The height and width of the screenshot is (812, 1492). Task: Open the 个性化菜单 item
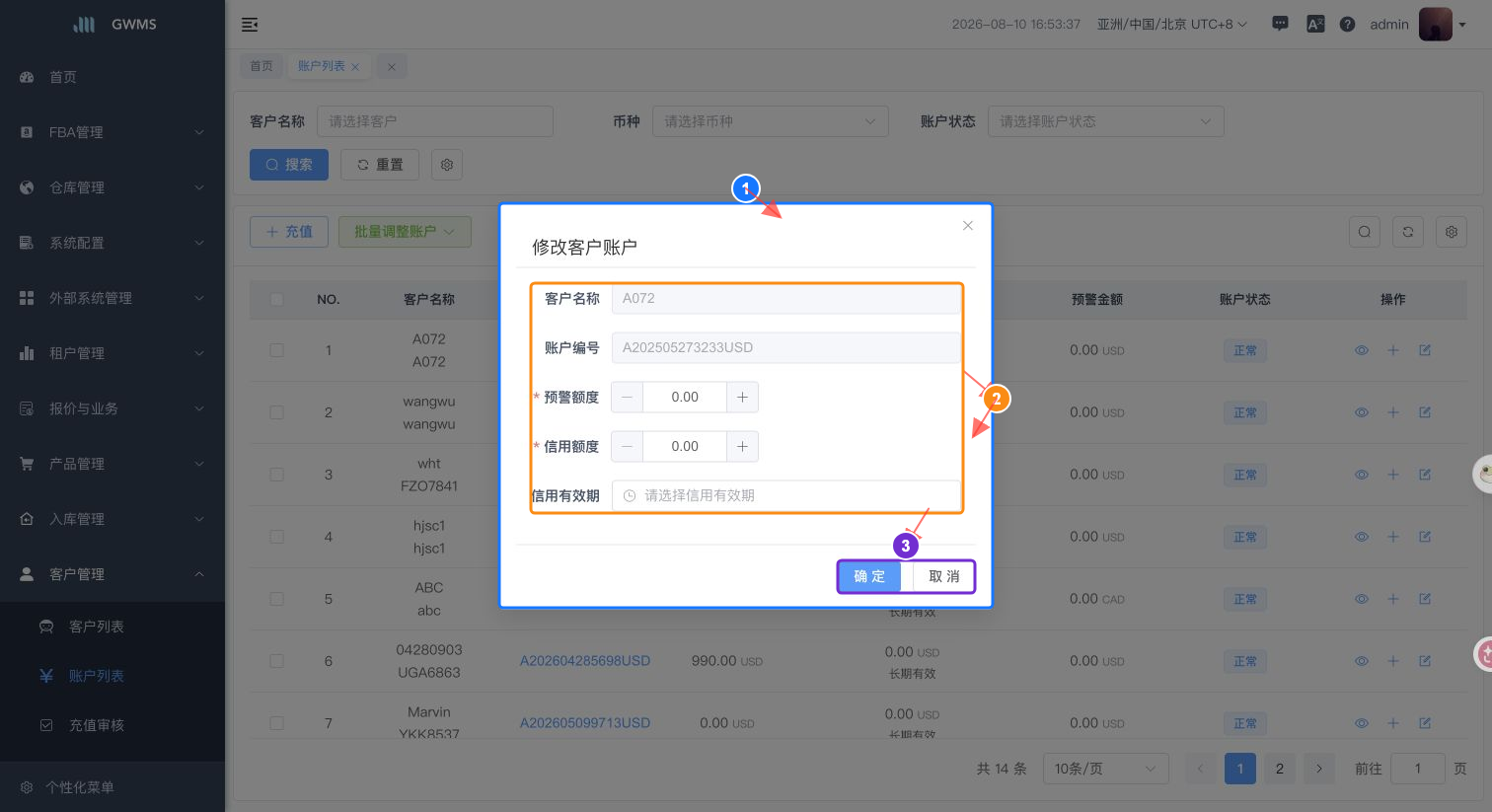tap(112, 787)
